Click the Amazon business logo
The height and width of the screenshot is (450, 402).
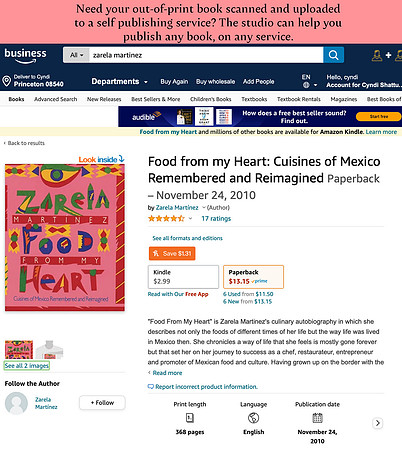[25, 56]
